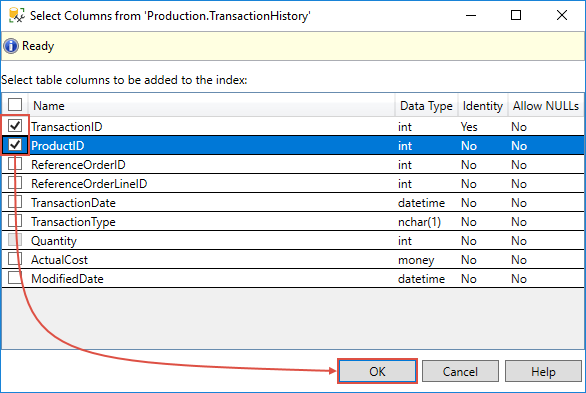The width and height of the screenshot is (586, 393).
Task: Select the ActualCost row name
Action: pyautogui.click(x=59, y=260)
